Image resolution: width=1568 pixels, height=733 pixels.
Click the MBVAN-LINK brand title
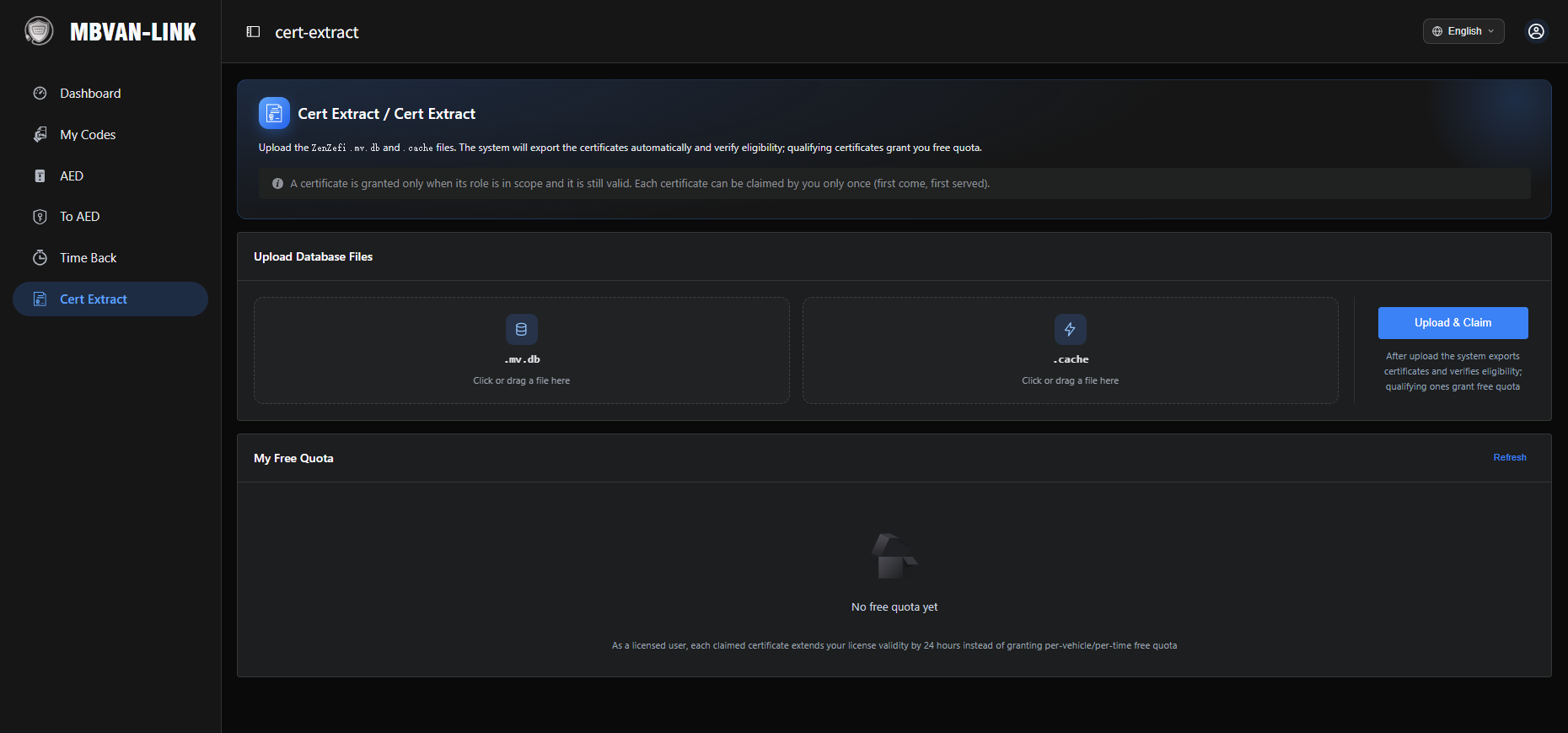click(x=133, y=32)
